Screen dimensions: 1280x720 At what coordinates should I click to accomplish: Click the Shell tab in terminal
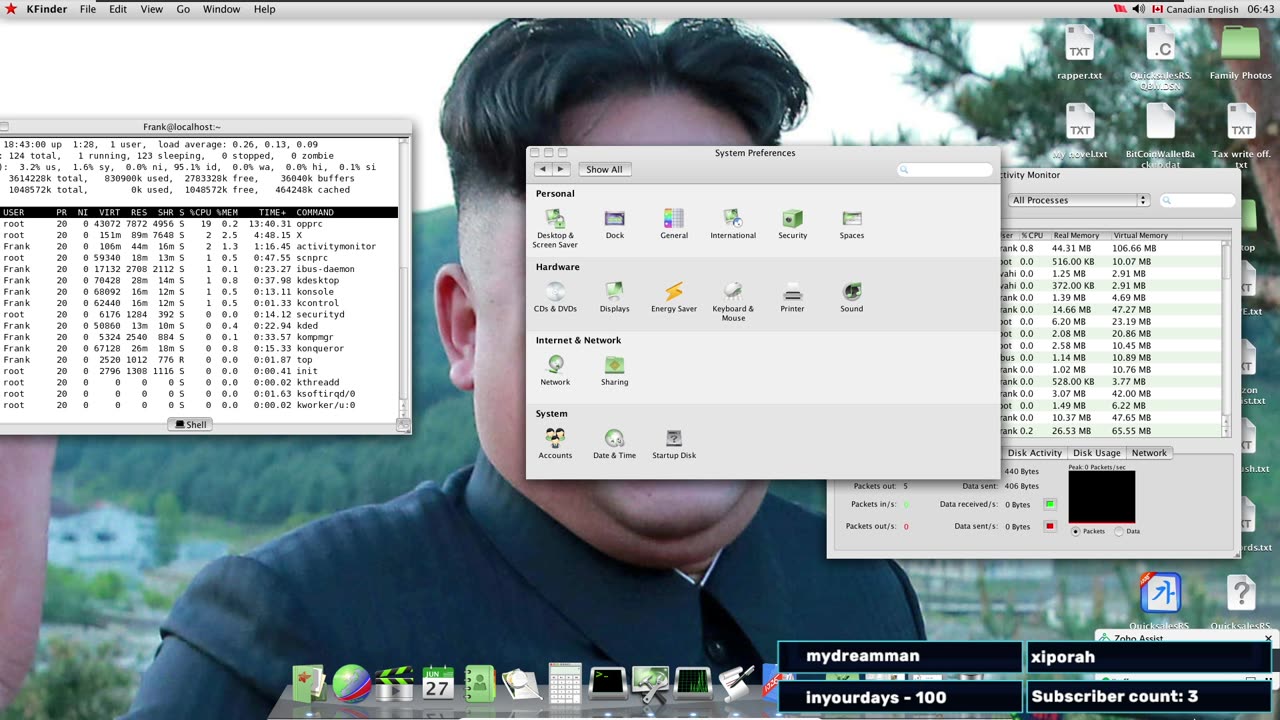[190, 425]
